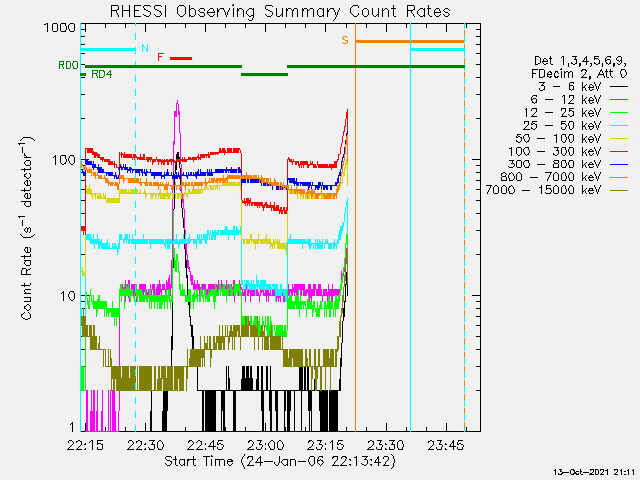Viewport: 640px width, 480px height.
Task: Click the '23:30' x-axis tick label
Action: pos(386,445)
